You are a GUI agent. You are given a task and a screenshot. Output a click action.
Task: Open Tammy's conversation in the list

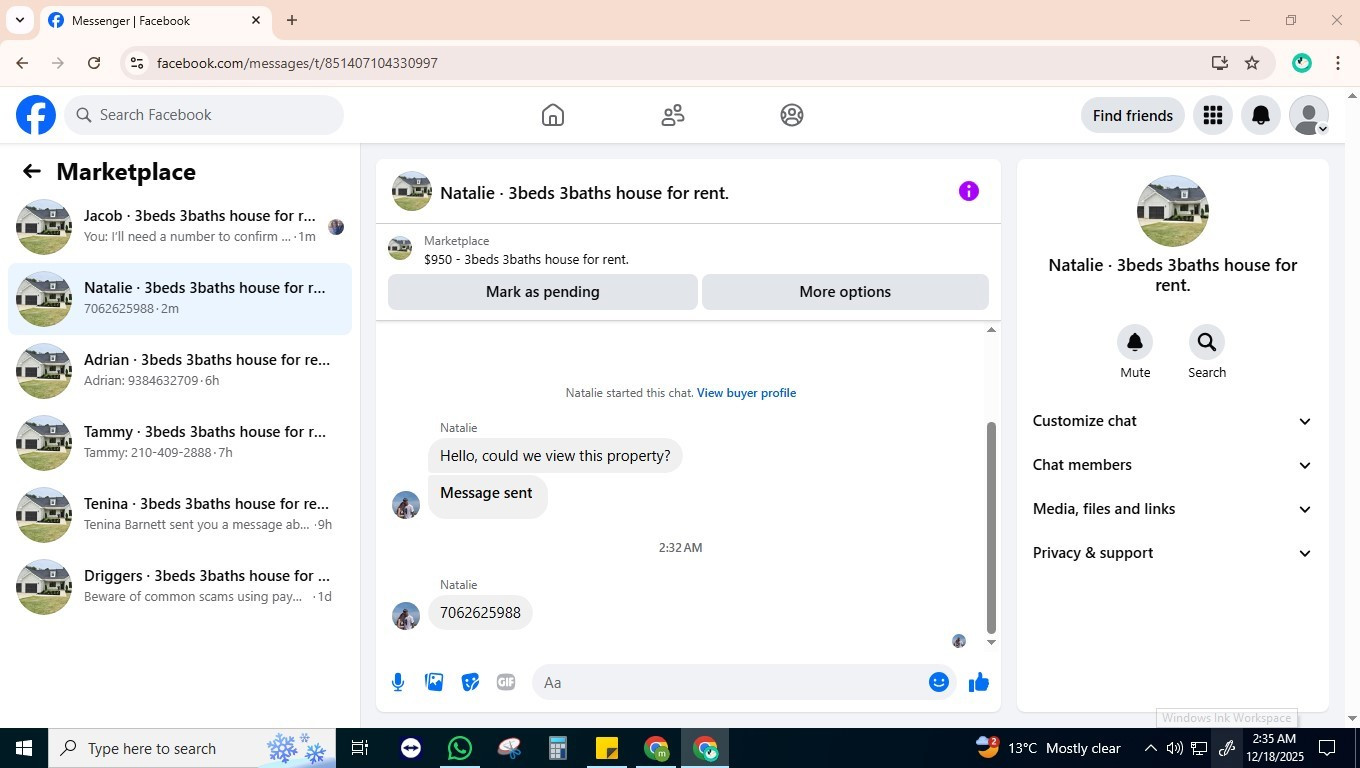point(180,443)
